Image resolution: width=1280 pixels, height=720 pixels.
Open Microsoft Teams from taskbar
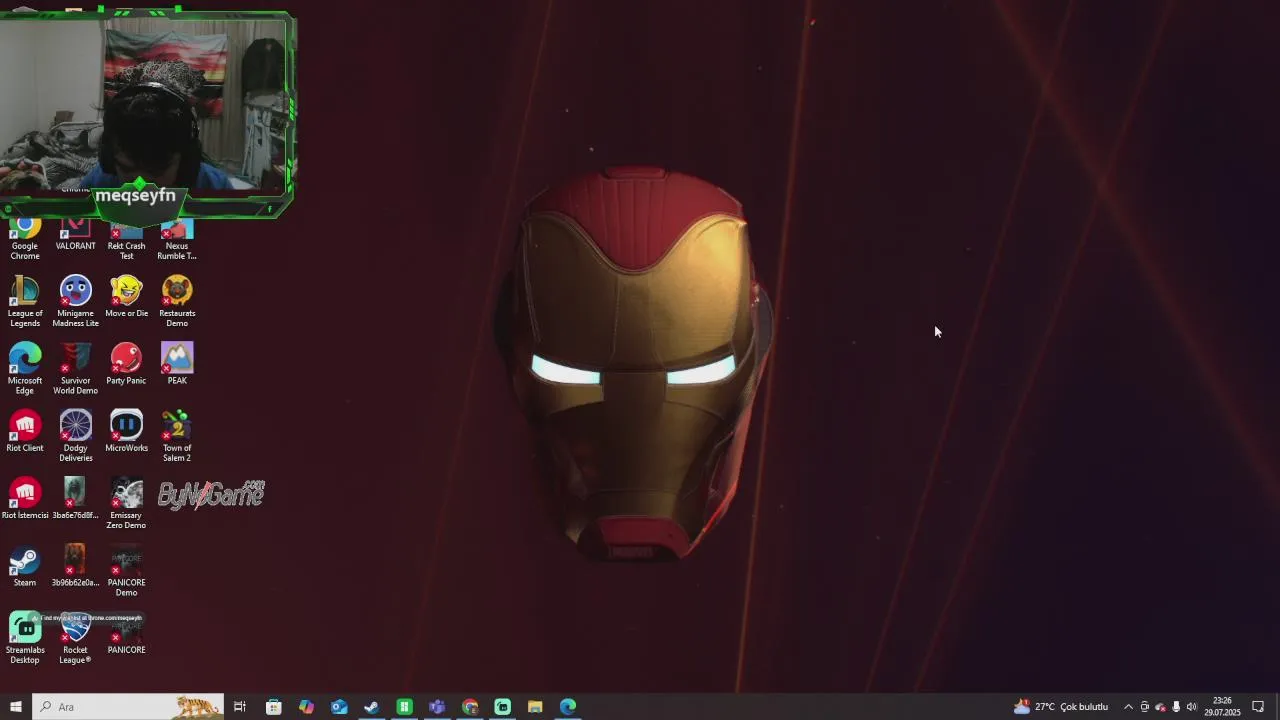tap(437, 707)
